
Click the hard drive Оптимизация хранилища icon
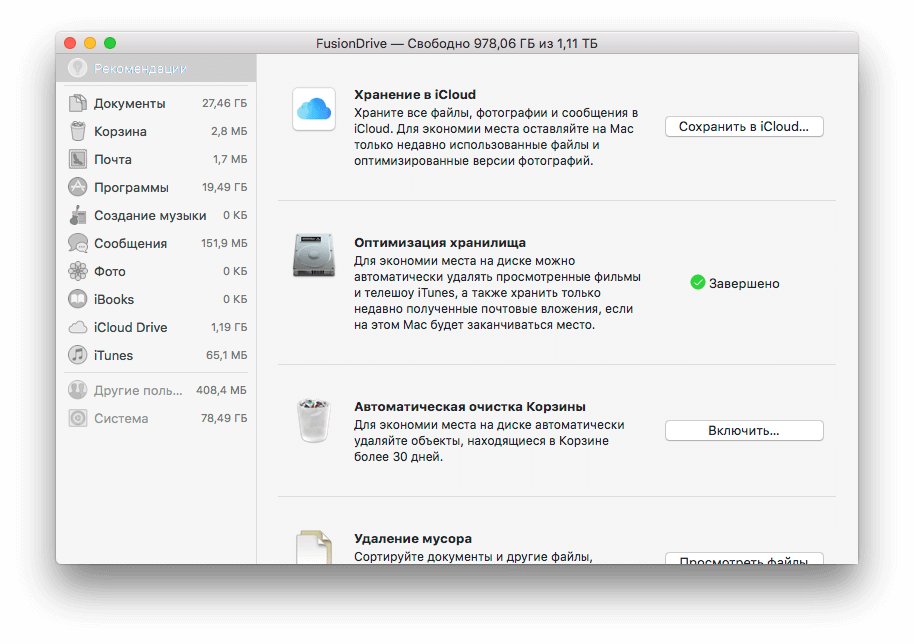313,256
